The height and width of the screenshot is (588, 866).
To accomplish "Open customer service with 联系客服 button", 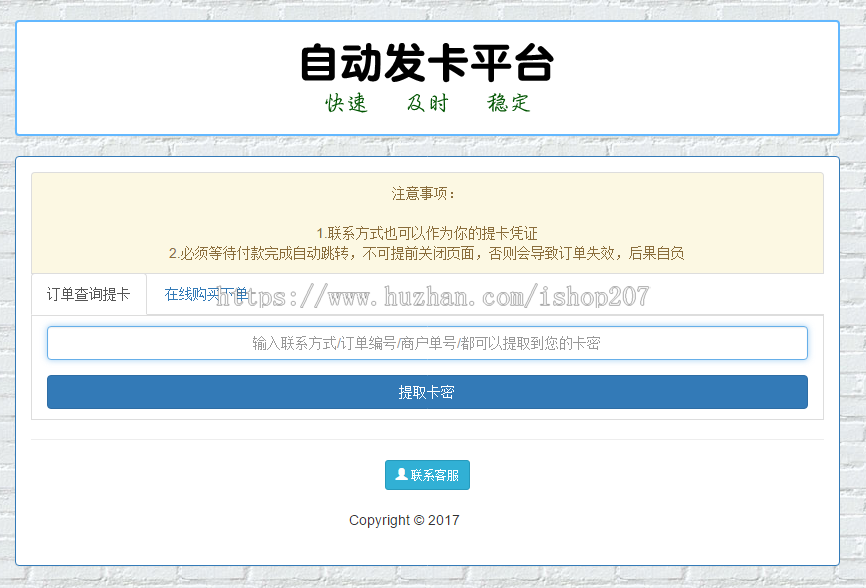I will pos(427,475).
